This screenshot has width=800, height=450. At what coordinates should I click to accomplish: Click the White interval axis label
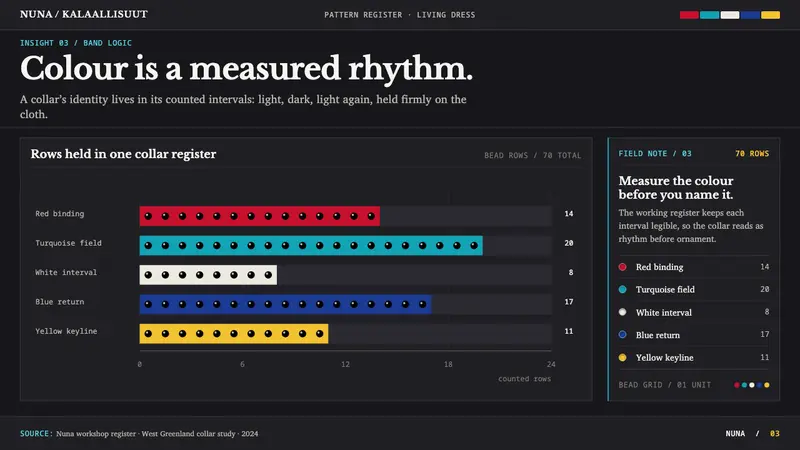click(x=66, y=272)
